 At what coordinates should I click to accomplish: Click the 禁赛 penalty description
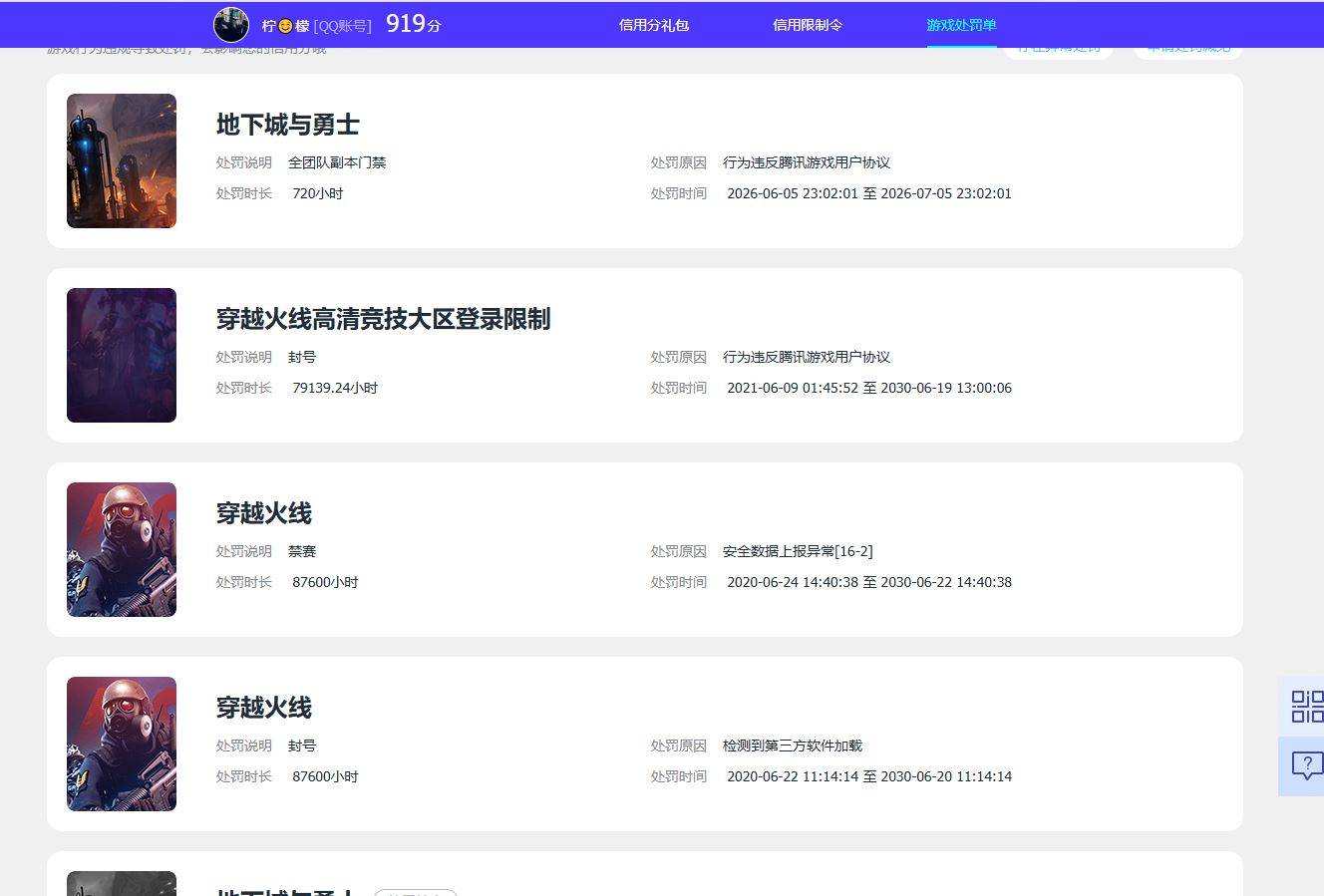302,551
